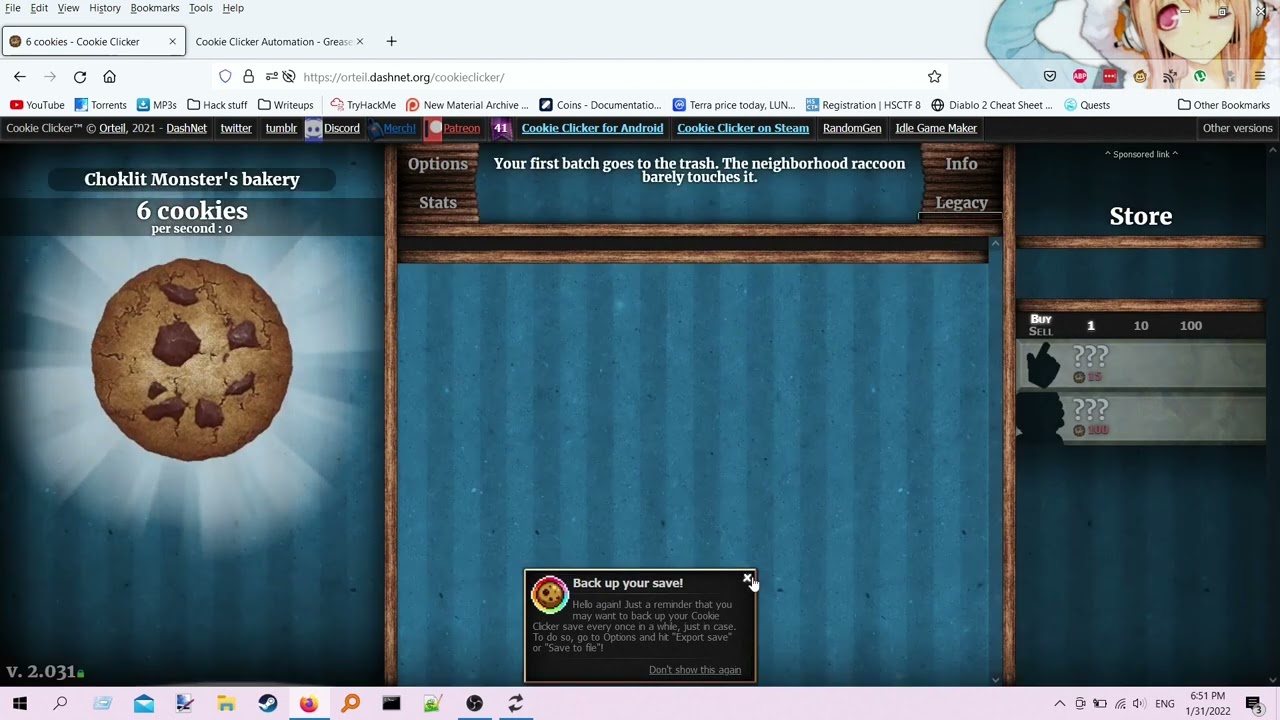Click the purple 41 badge icon
The width and height of the screenshot is (1280, 720).
click(x=501, y=128)
